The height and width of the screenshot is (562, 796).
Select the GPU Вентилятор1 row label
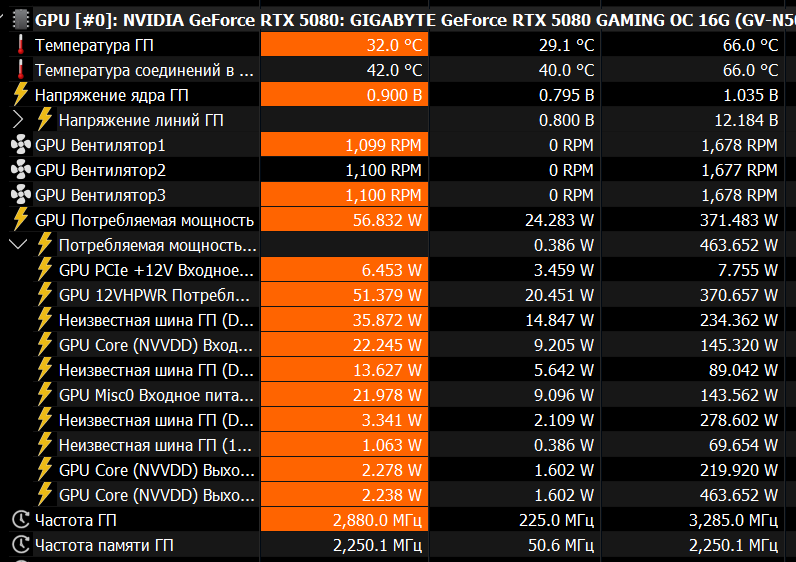point(100,145)
